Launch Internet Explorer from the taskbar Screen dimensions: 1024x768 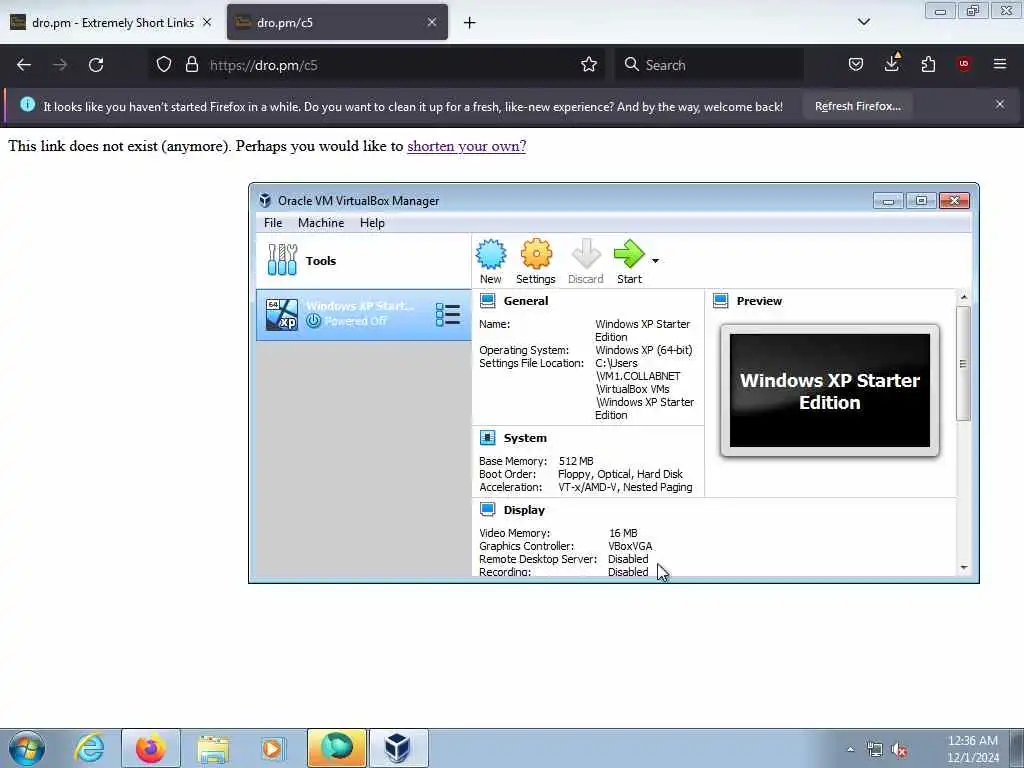coord(89,748)
